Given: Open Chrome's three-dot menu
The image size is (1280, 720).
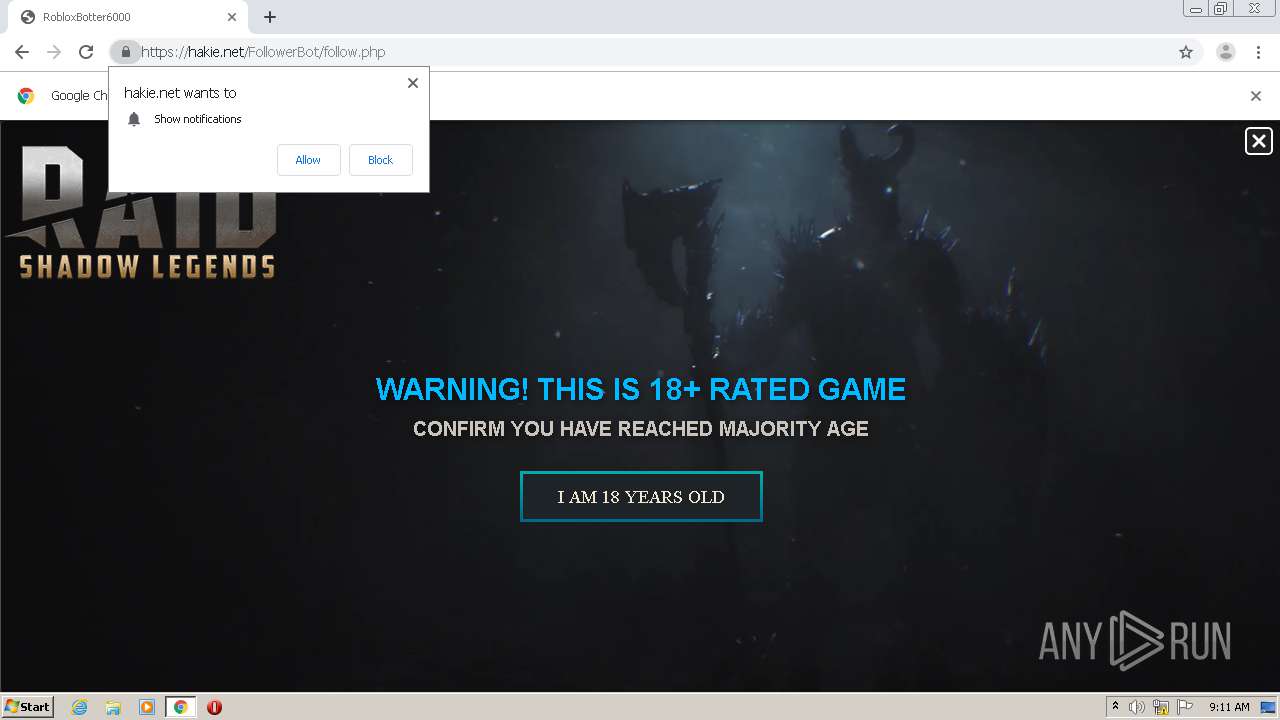Looking at the screenshot, I should point(1258,52).
